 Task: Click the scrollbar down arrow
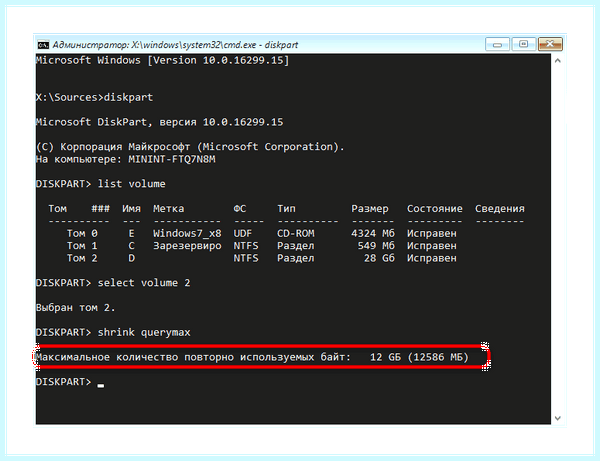(558, 418)
